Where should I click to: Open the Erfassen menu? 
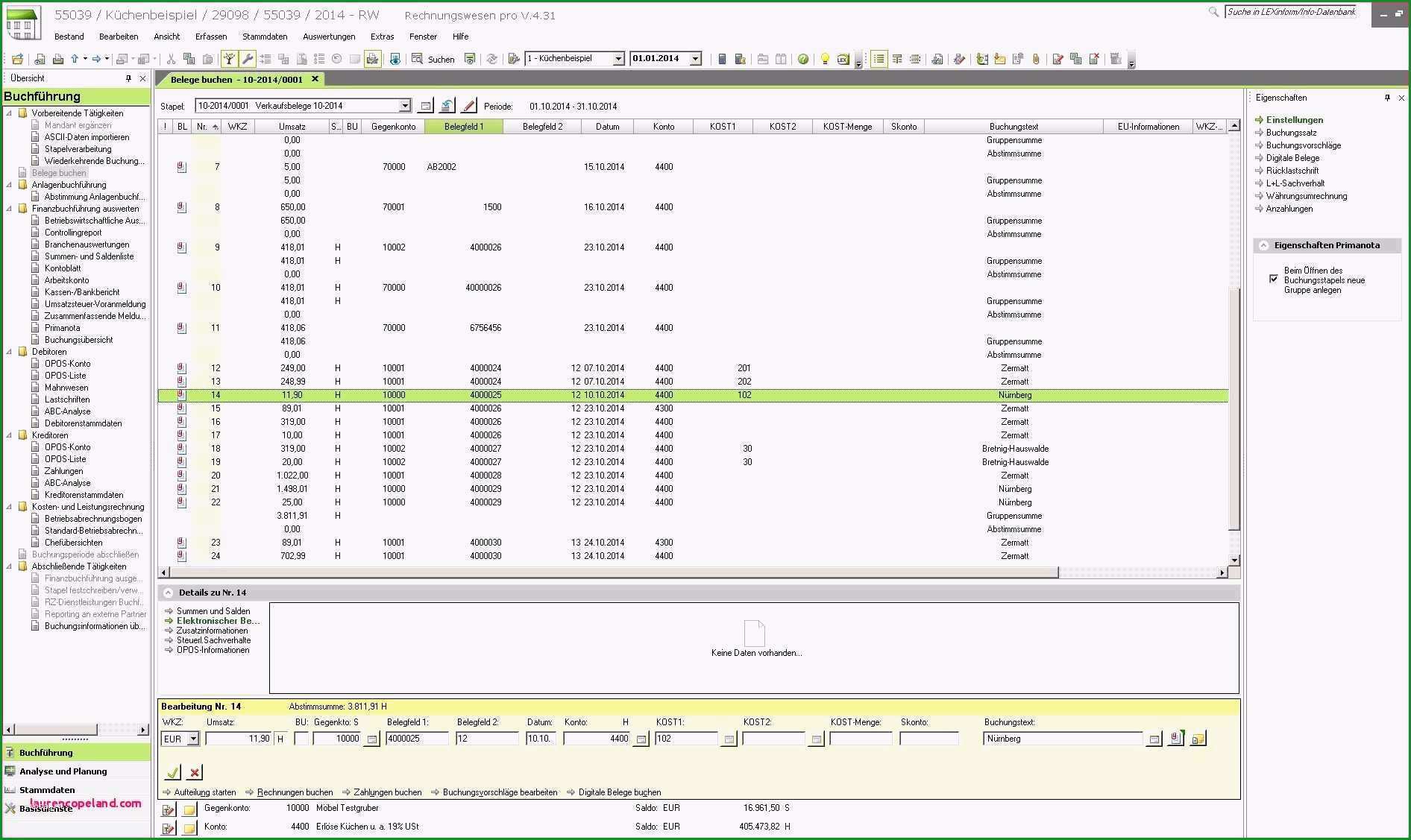211,37
